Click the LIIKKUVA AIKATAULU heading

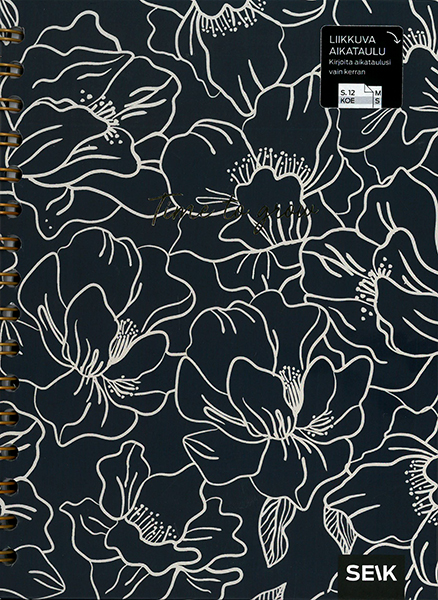[357, 45]
